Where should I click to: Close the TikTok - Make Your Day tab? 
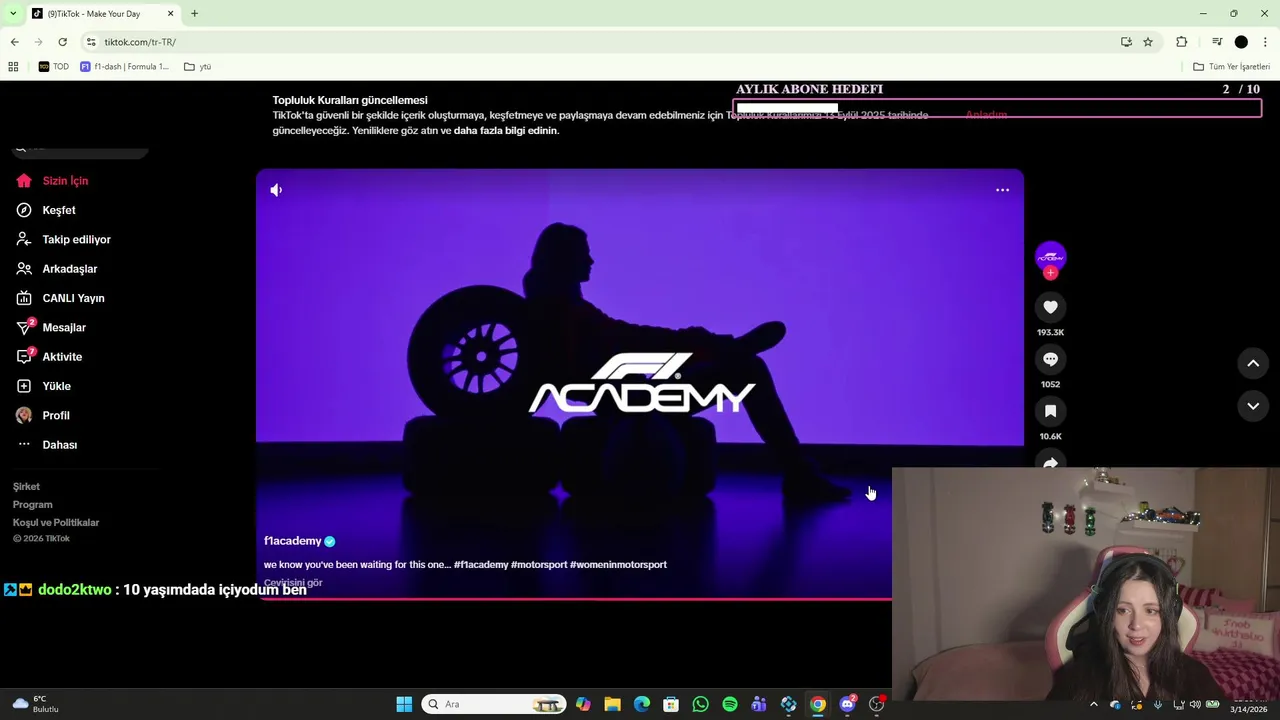click(170, 14)
